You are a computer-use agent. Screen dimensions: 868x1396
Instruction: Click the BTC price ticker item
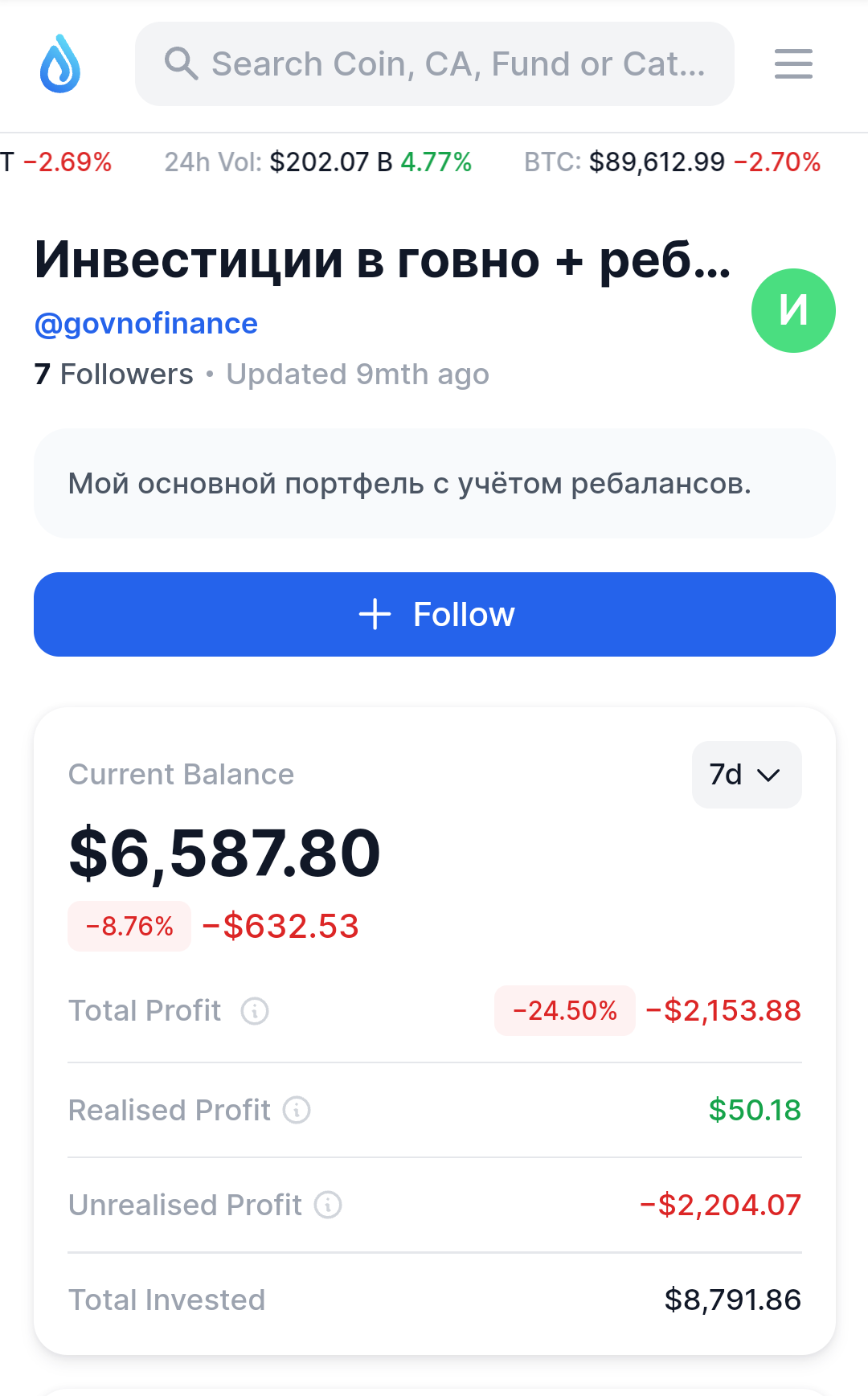(x=672, y=162)
